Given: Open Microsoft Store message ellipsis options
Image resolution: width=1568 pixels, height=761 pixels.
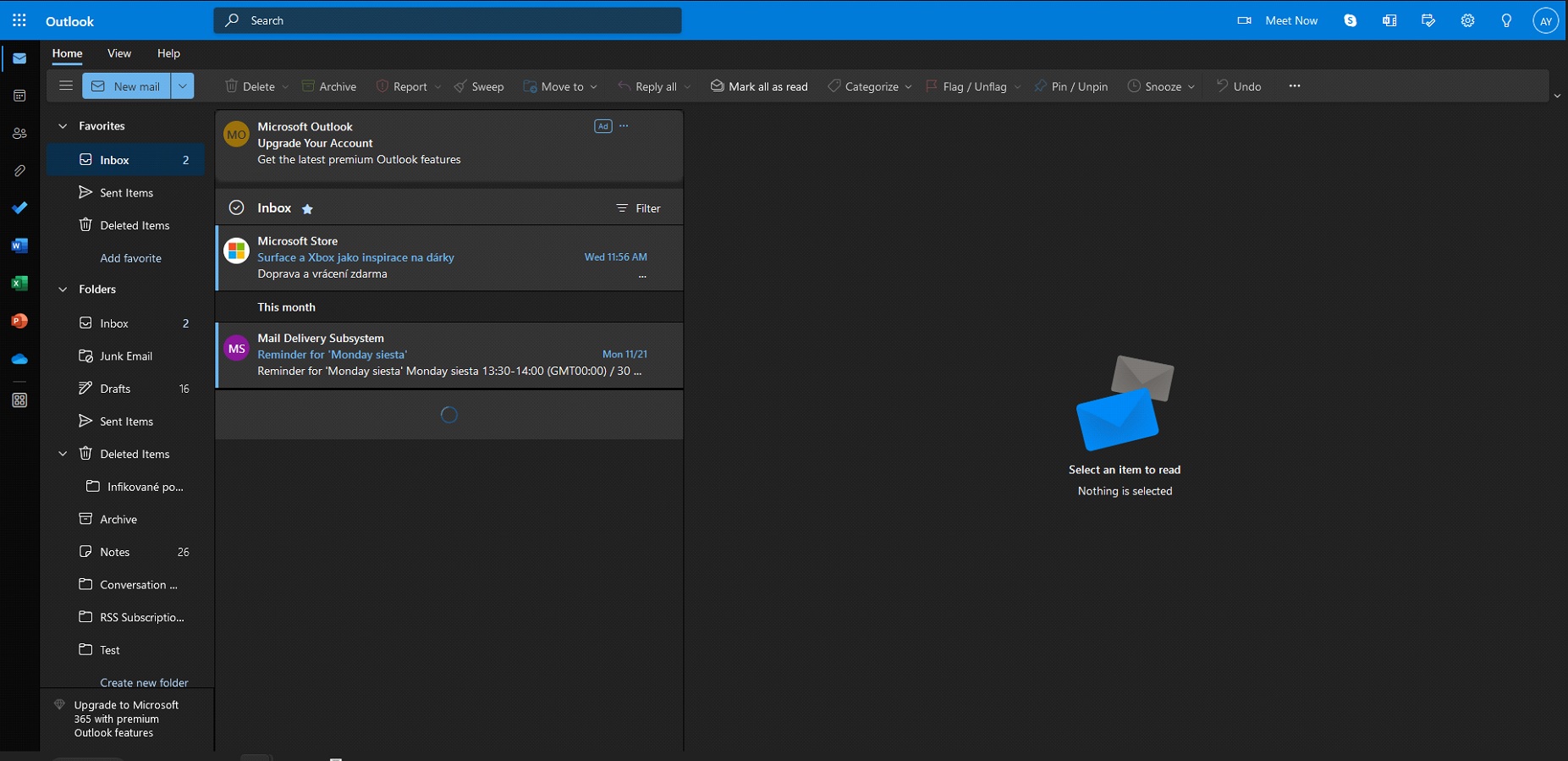Looking at the screenshot, I should click(x=642, y=276).
